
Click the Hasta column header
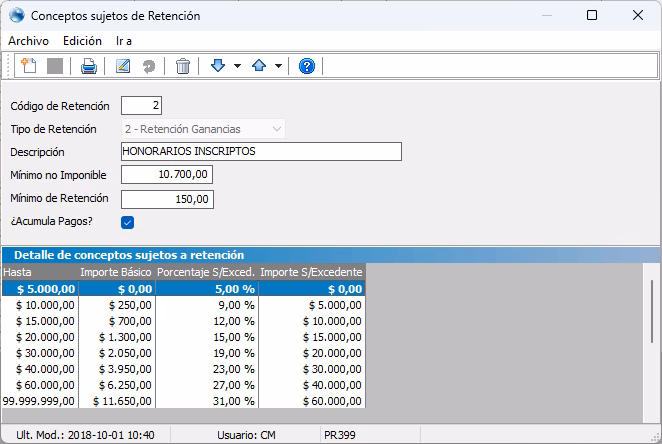point(40,272)
